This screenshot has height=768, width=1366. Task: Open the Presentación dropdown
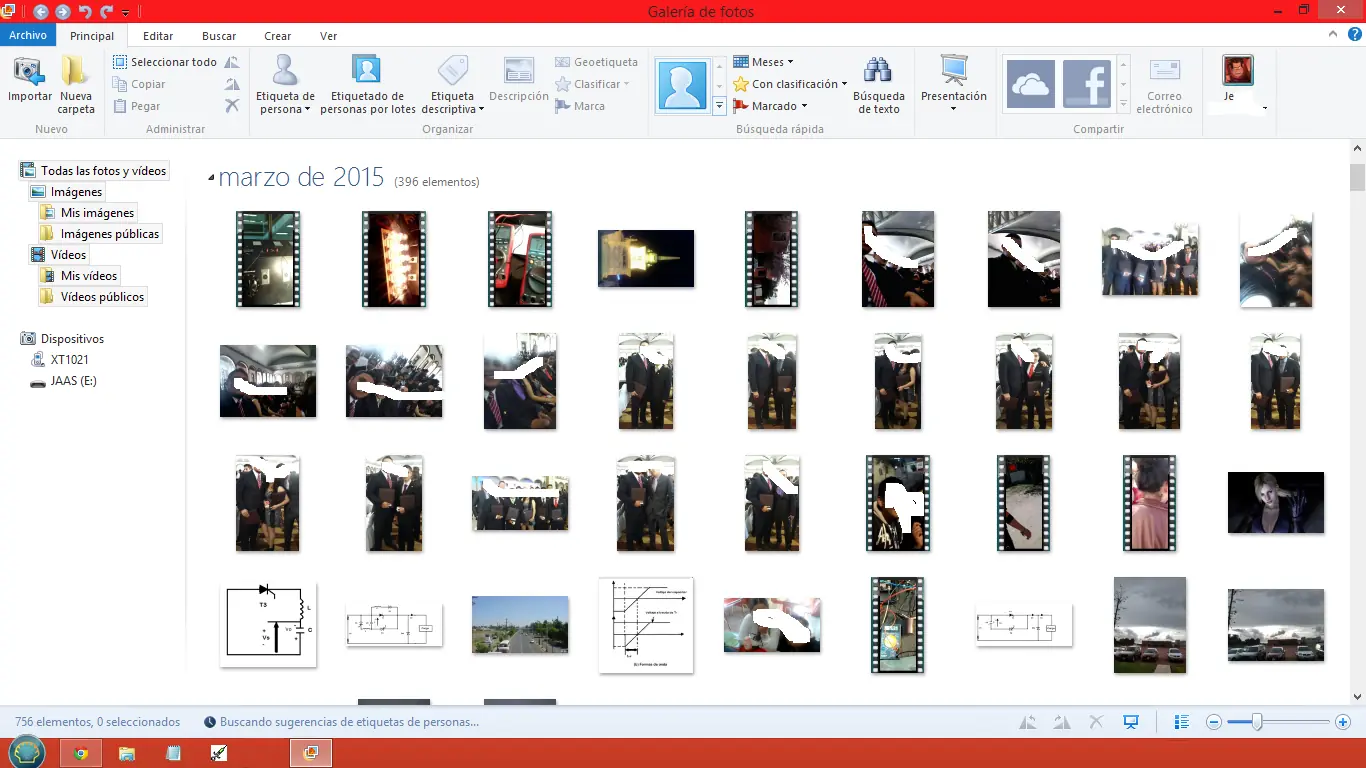tap(953, 85)
